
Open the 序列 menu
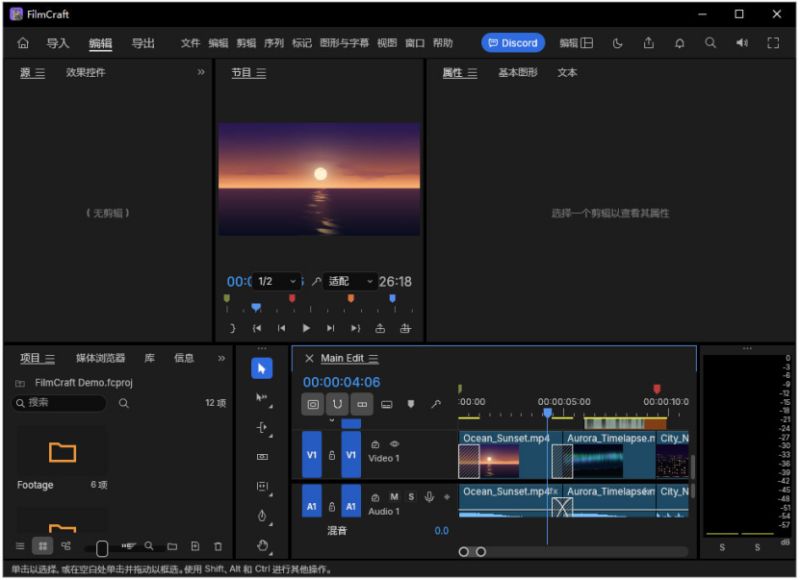(273, 43)
